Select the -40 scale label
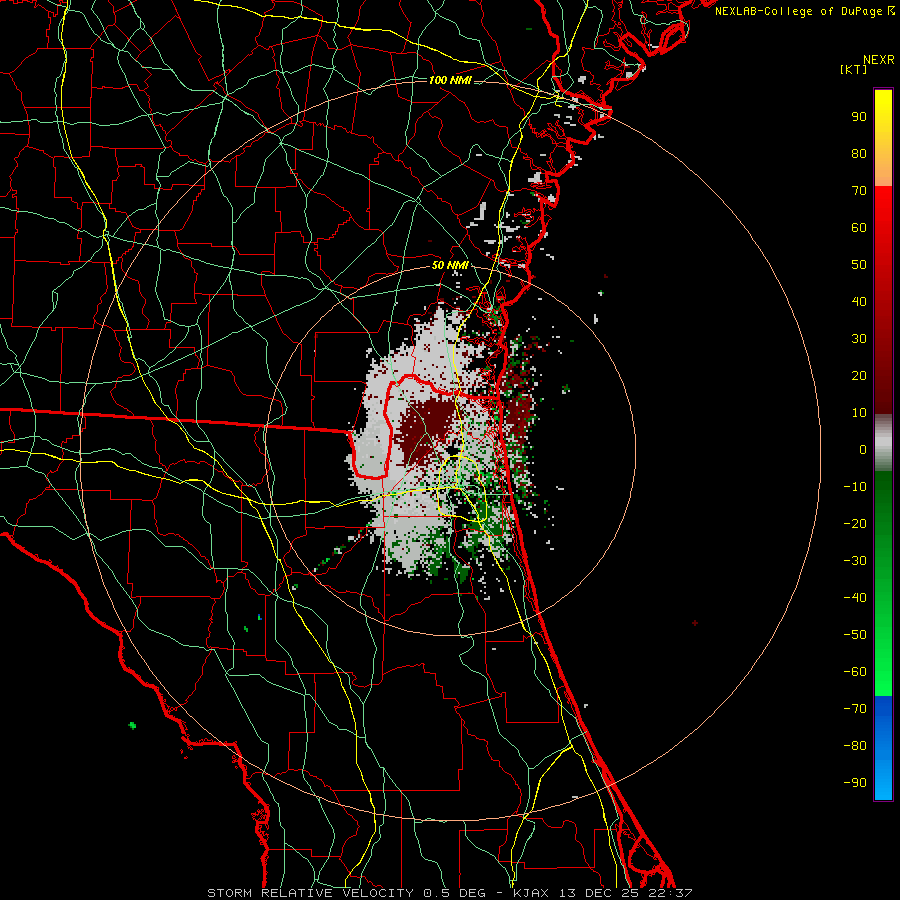 (855, 598)
